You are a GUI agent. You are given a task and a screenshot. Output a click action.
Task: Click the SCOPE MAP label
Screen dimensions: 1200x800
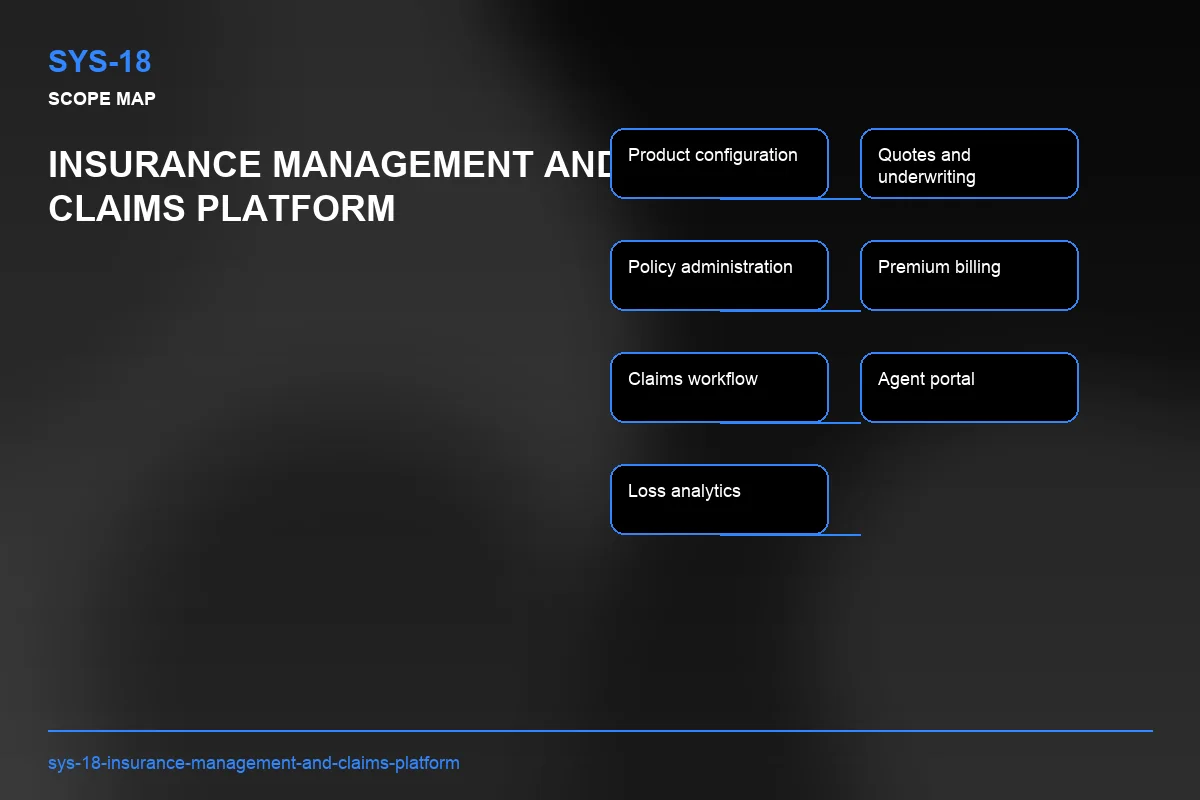point(101,99)
